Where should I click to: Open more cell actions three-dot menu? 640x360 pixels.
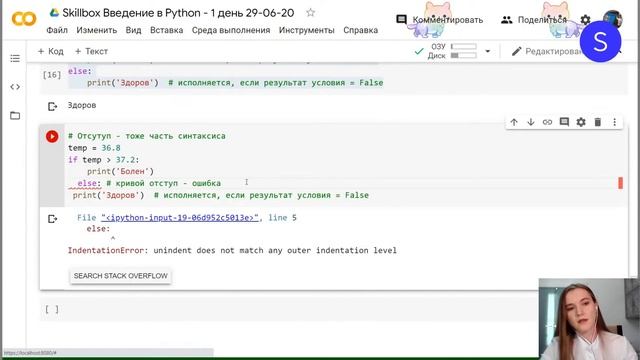tap(614, 122)
